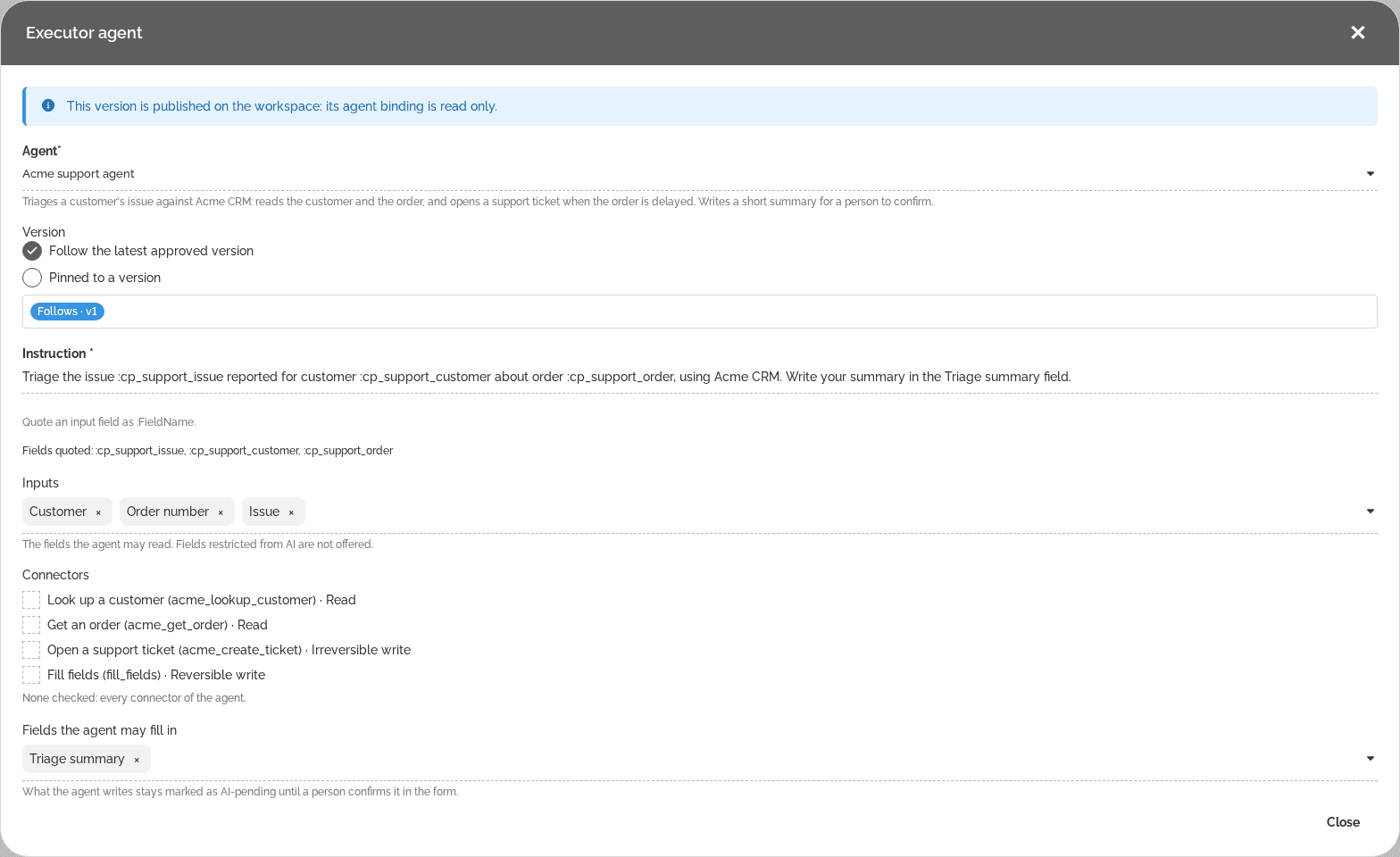Check Open a support ticket connector
The image size is (1400, 857).
[31, 650]
